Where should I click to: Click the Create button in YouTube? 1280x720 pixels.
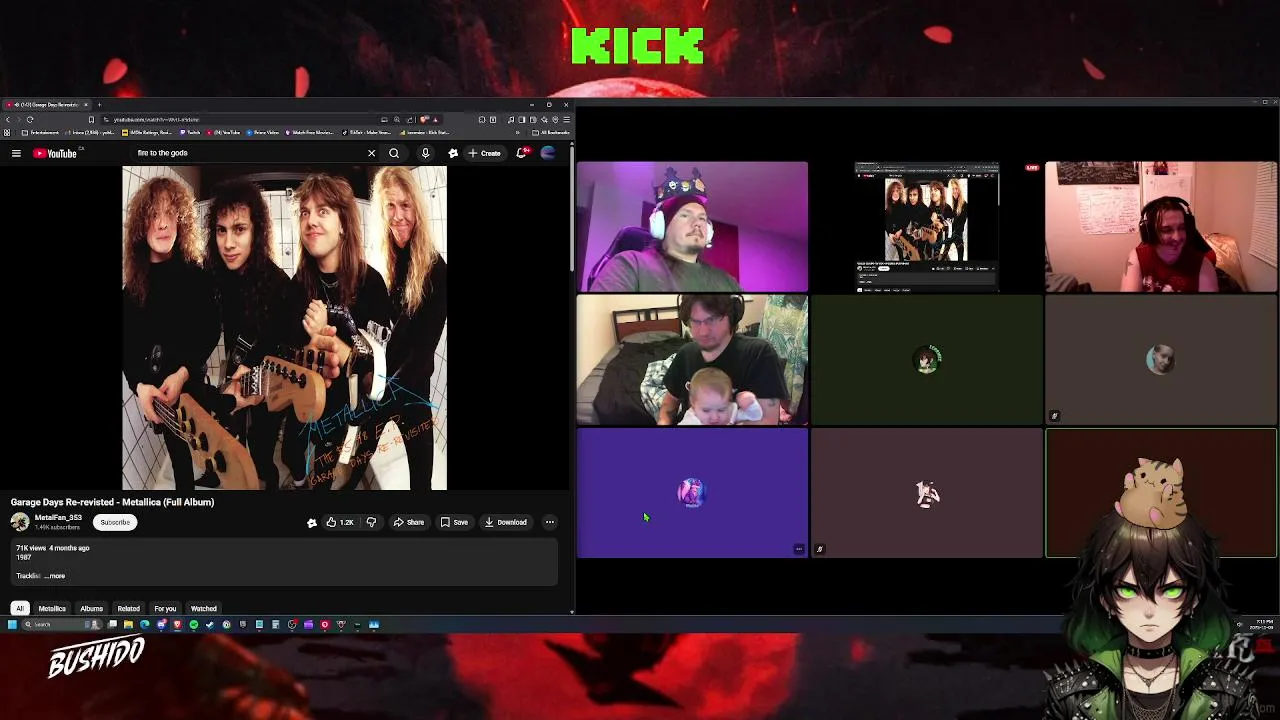pyautogui.click(x=484, y=153)
